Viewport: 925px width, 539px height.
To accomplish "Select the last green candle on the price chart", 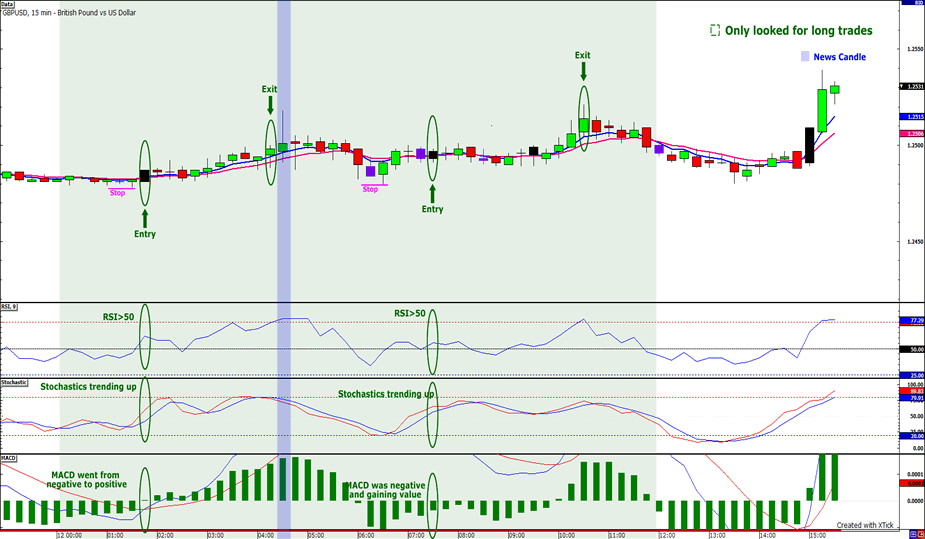I will click(x=835, y=90).
